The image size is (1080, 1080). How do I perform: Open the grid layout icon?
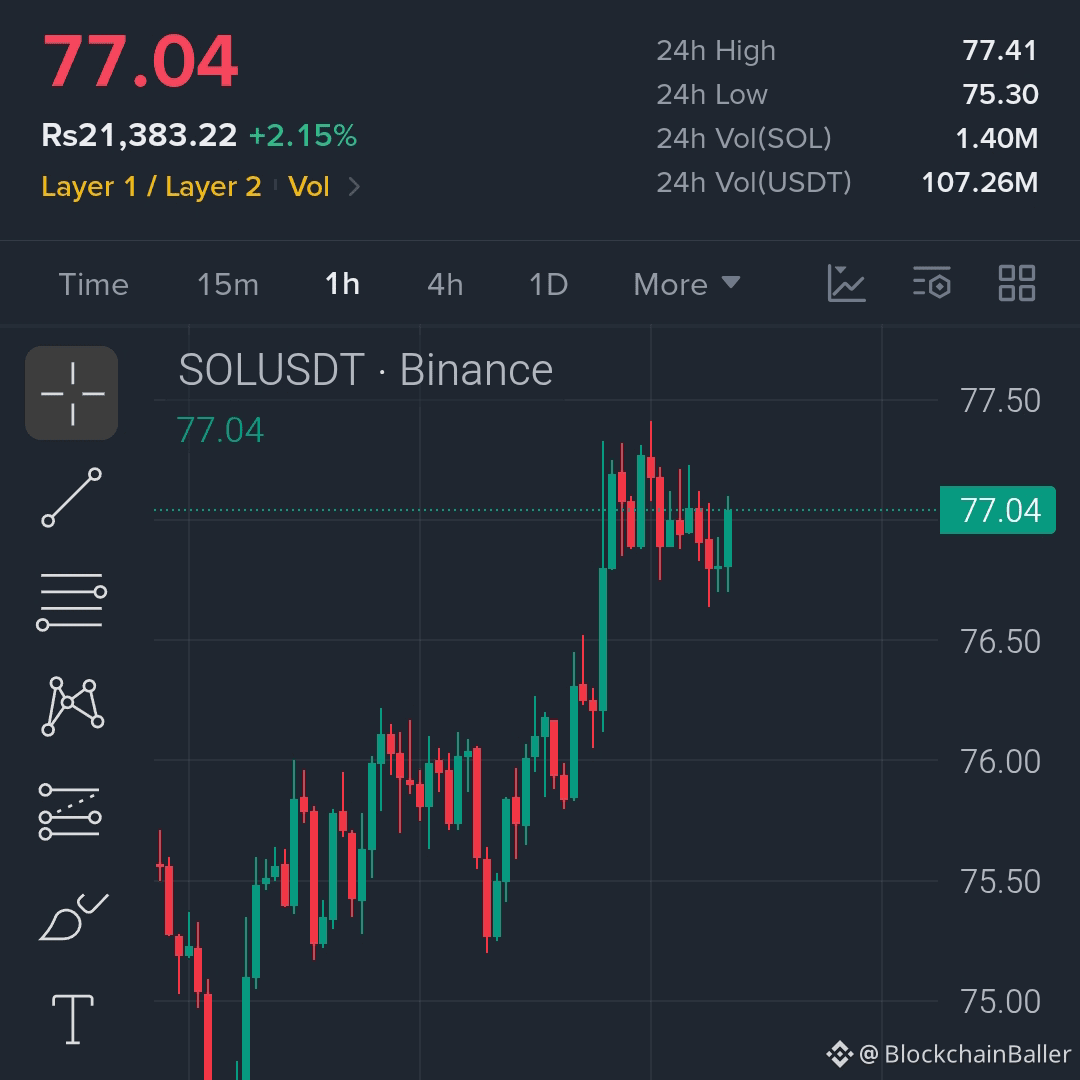[x=1017, y=283]
